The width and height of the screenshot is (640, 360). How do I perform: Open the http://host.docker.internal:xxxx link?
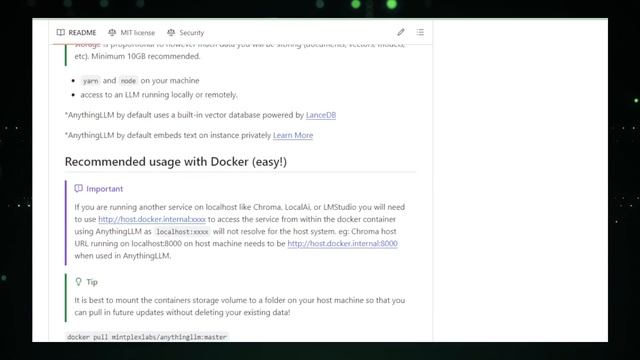click(152, 219)
